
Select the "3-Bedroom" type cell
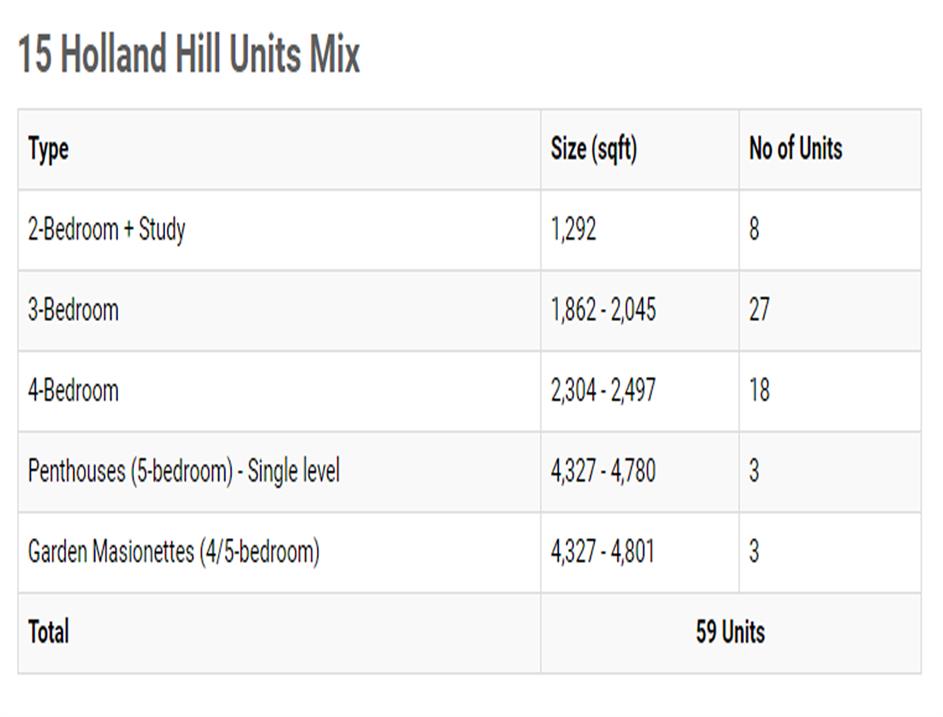tap(73, 310)
